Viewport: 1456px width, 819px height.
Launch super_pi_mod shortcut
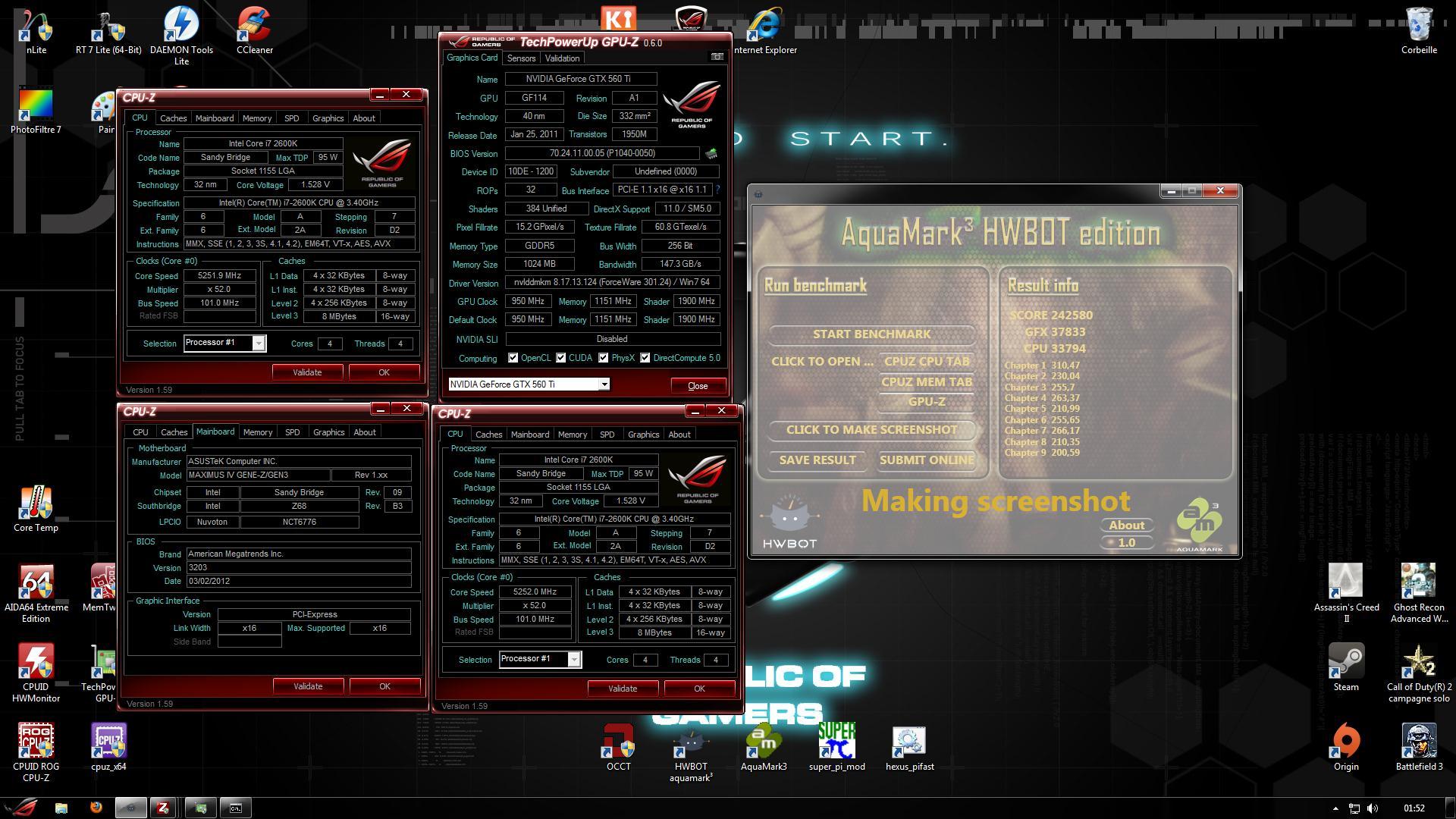point(836,747)
